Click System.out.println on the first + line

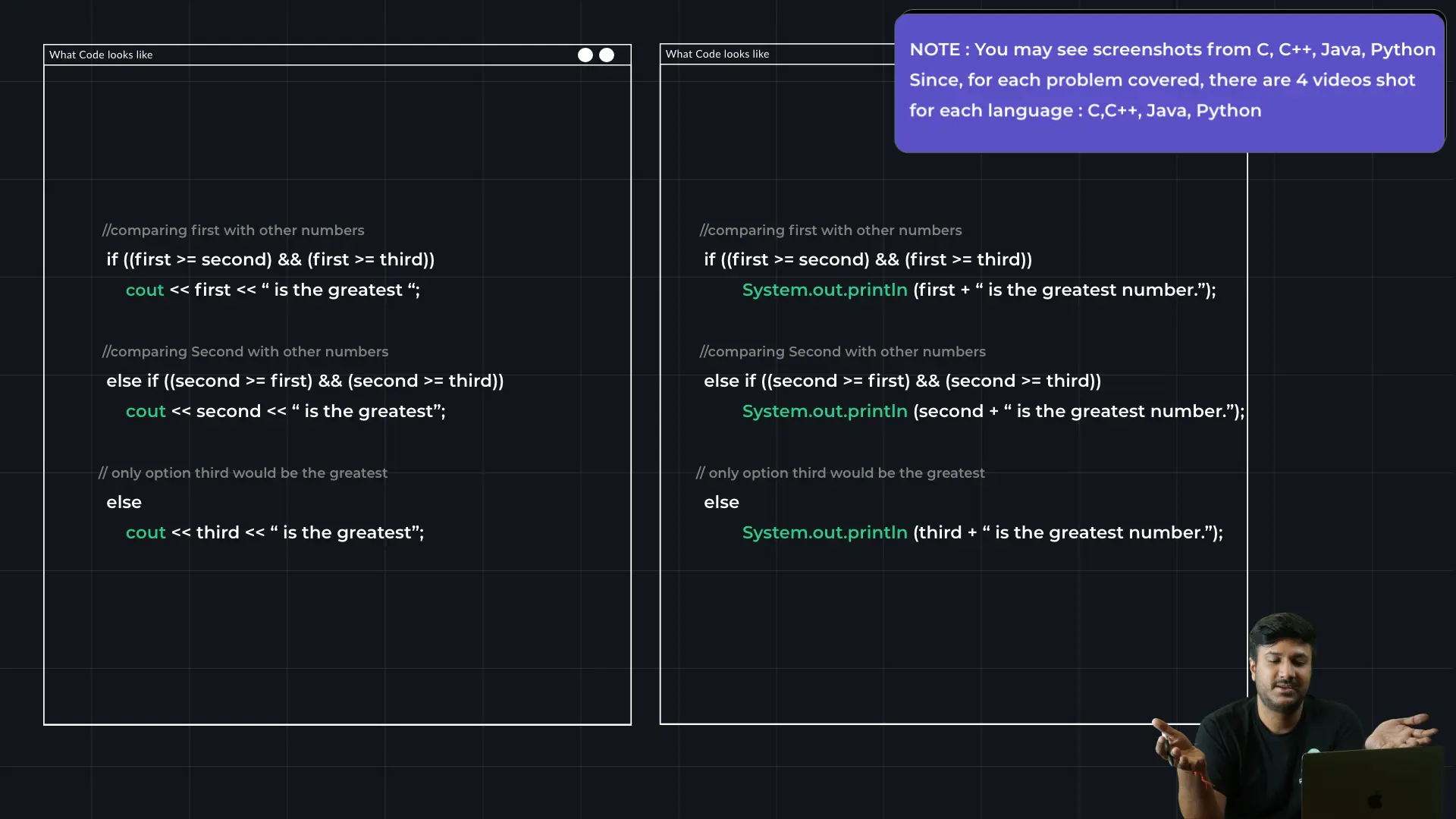(824, 290)
